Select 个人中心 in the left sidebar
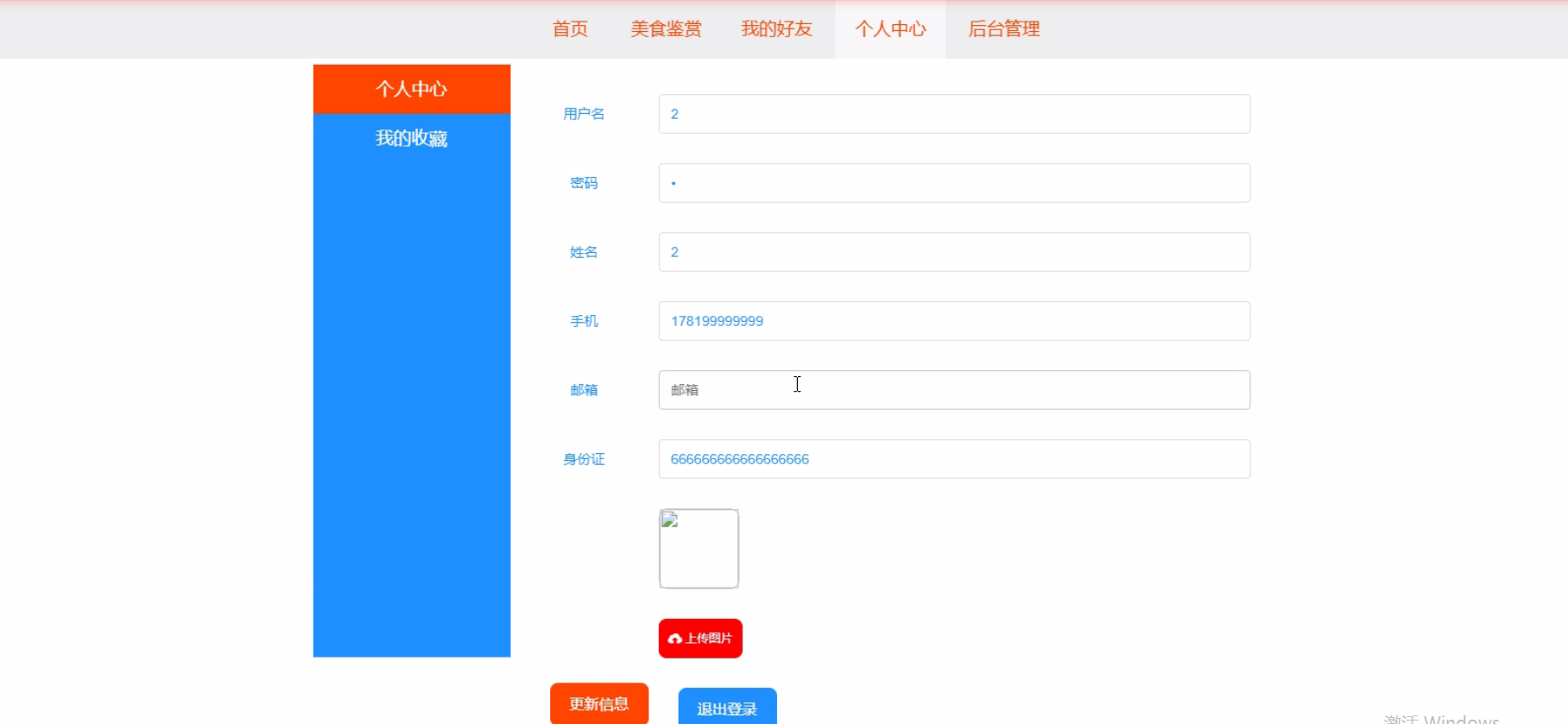The width and height of the screenshot is (1568, 724). (x=412, y=89)
